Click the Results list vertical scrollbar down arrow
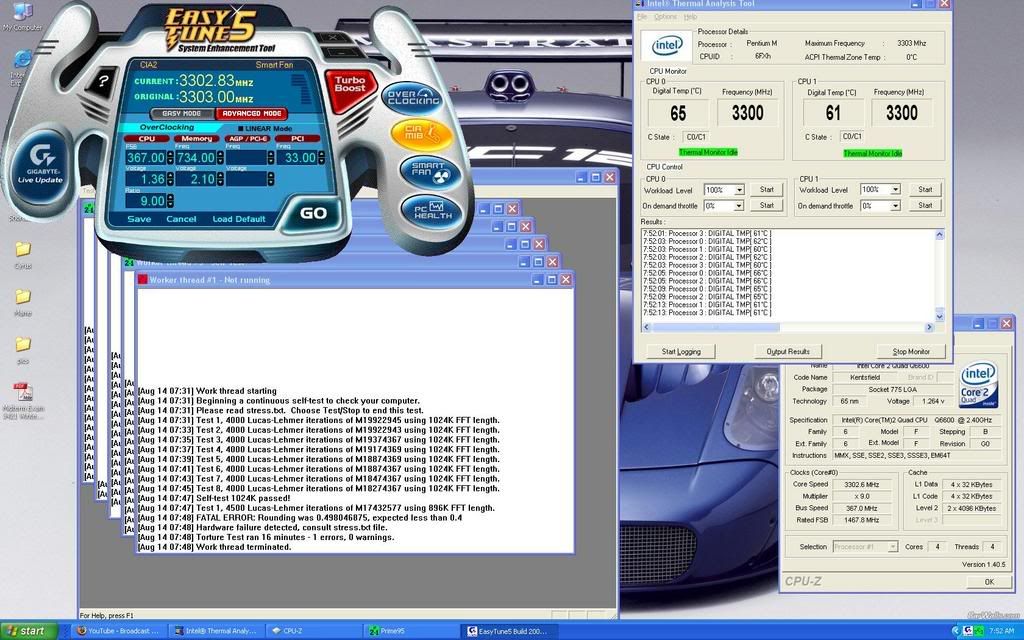The image size is (1024, 640). point(939,317)
